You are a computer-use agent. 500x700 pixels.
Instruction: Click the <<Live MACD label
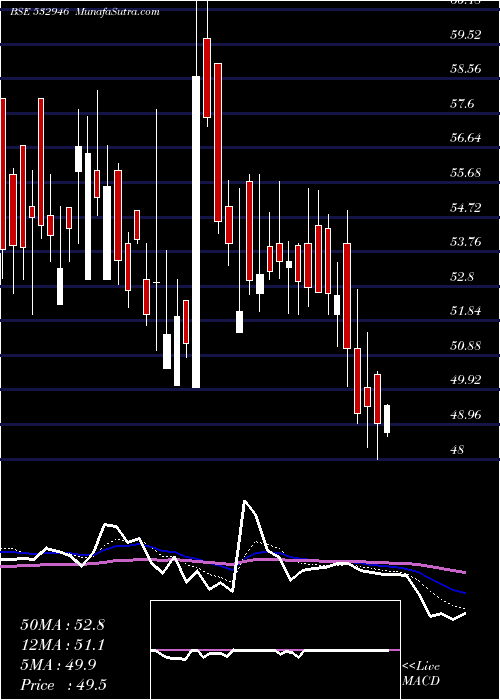[421, 674]
